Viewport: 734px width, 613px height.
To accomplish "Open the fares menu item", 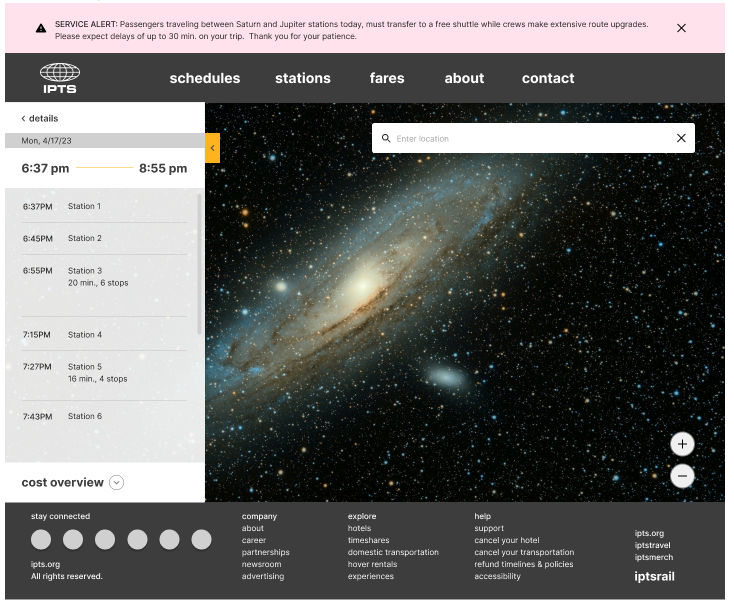I will click(x=389, y=79).
